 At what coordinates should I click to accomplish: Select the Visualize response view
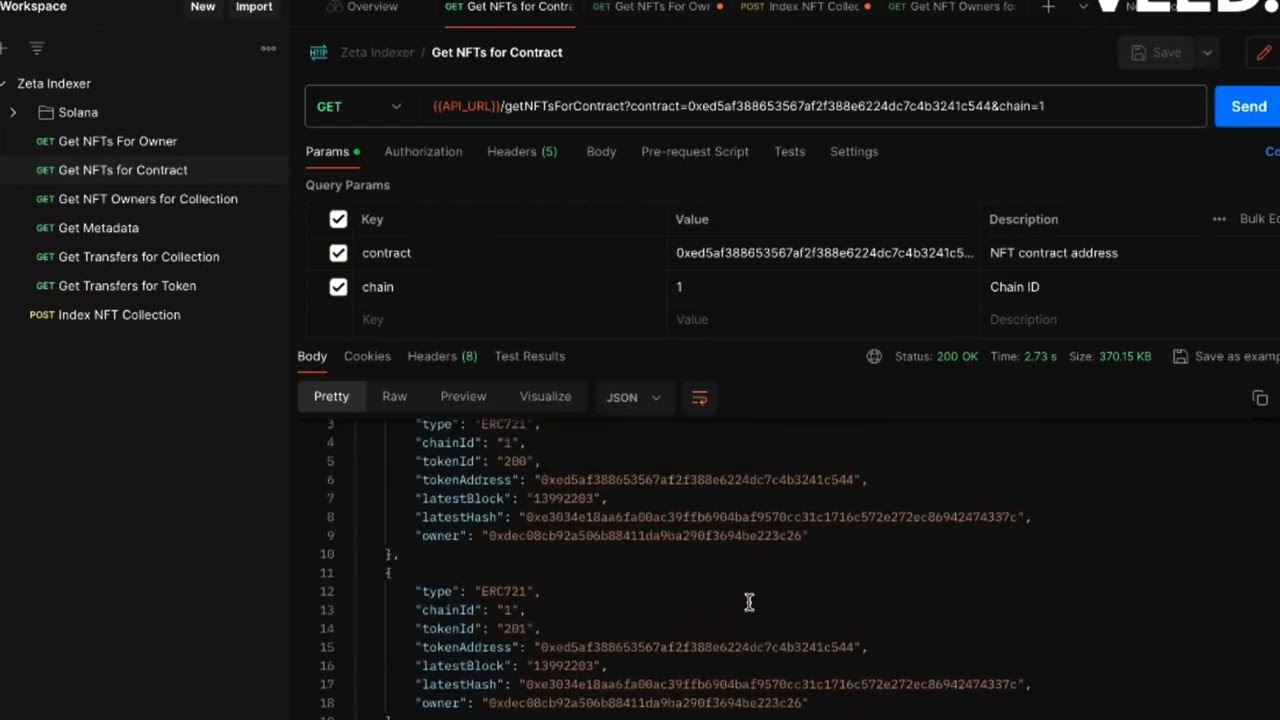tap(545, 397)
